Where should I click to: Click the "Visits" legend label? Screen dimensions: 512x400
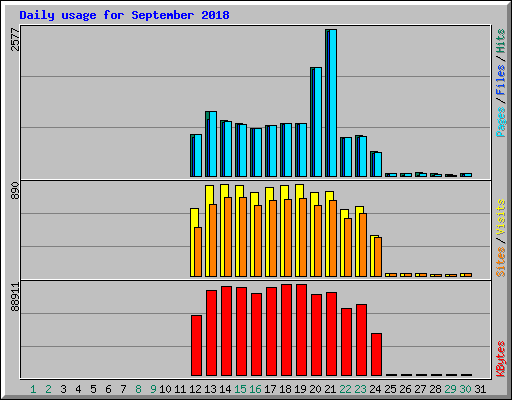pyautogui.click(x=501, y=217)
